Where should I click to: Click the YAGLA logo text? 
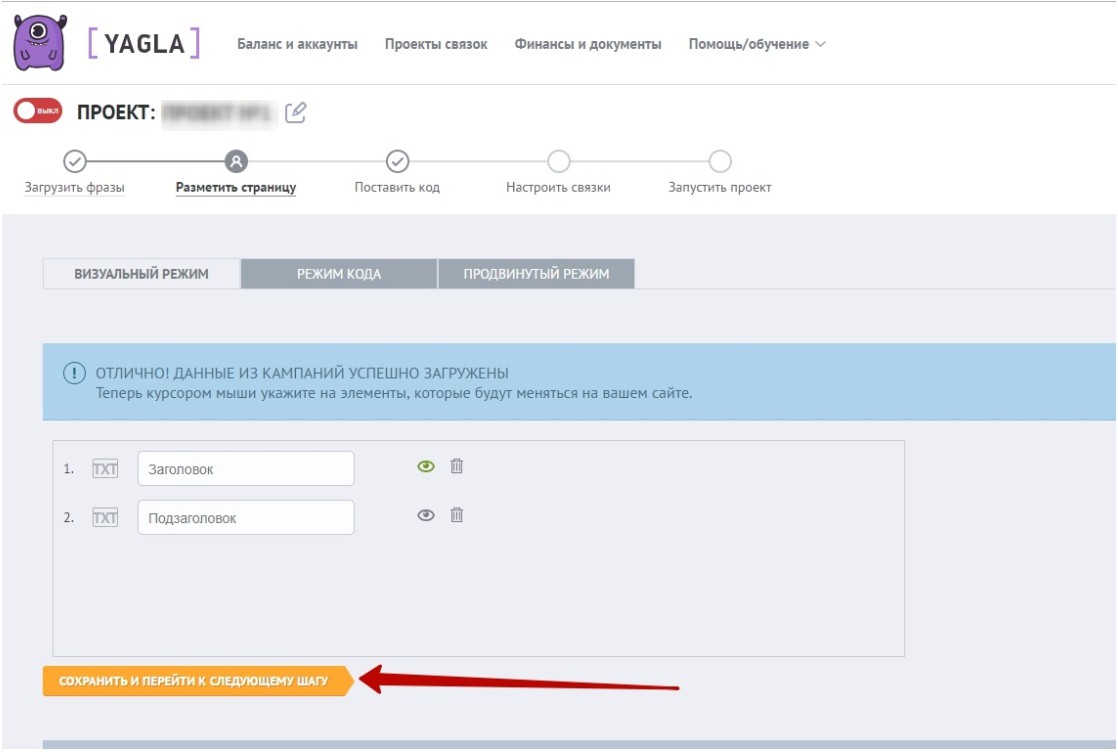(144, 43)
